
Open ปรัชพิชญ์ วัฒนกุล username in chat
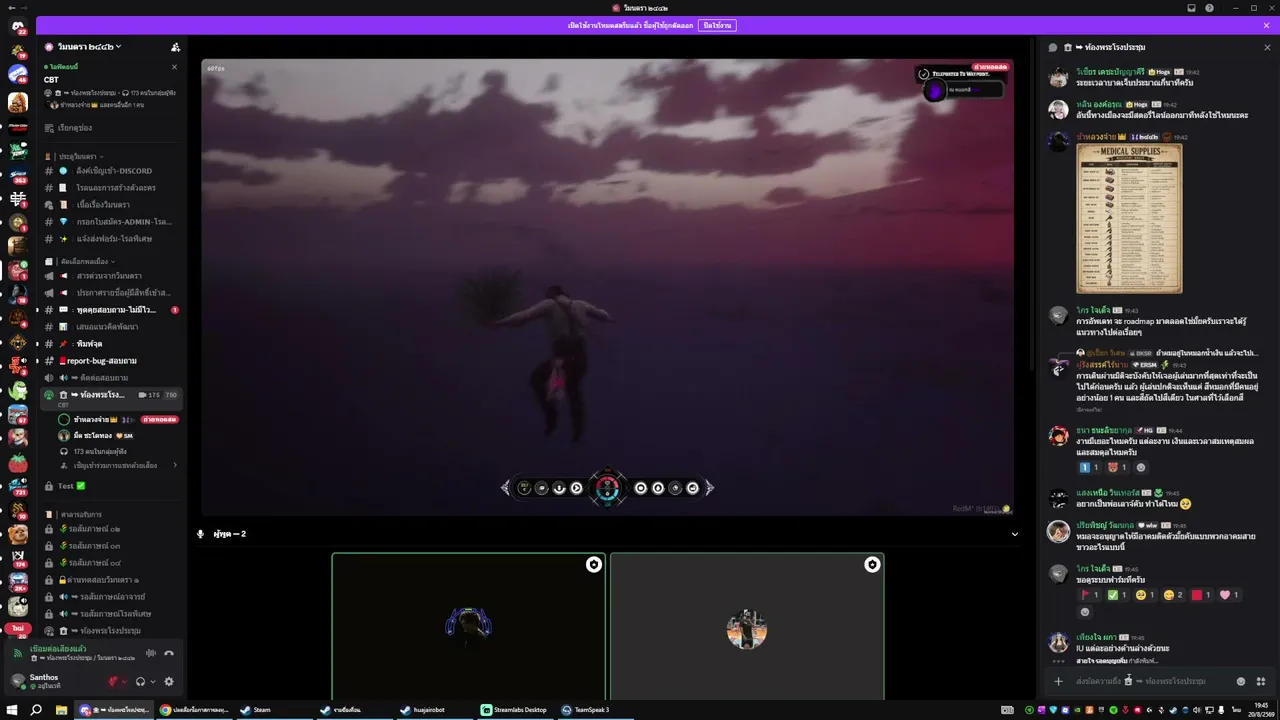pos(1105,525)
